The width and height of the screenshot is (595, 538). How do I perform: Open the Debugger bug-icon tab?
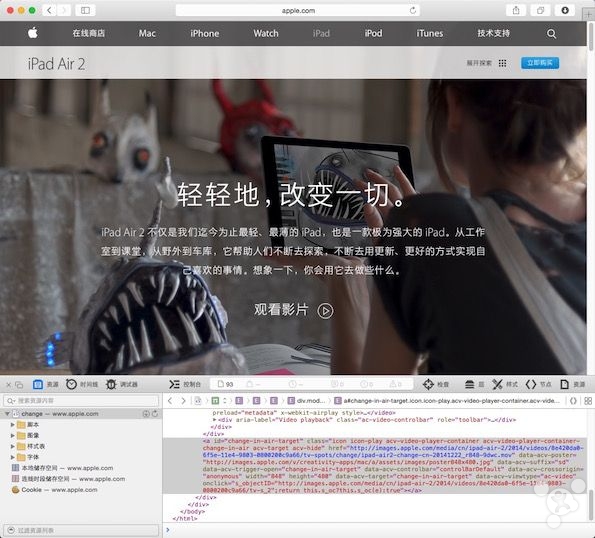click(121, 384)
